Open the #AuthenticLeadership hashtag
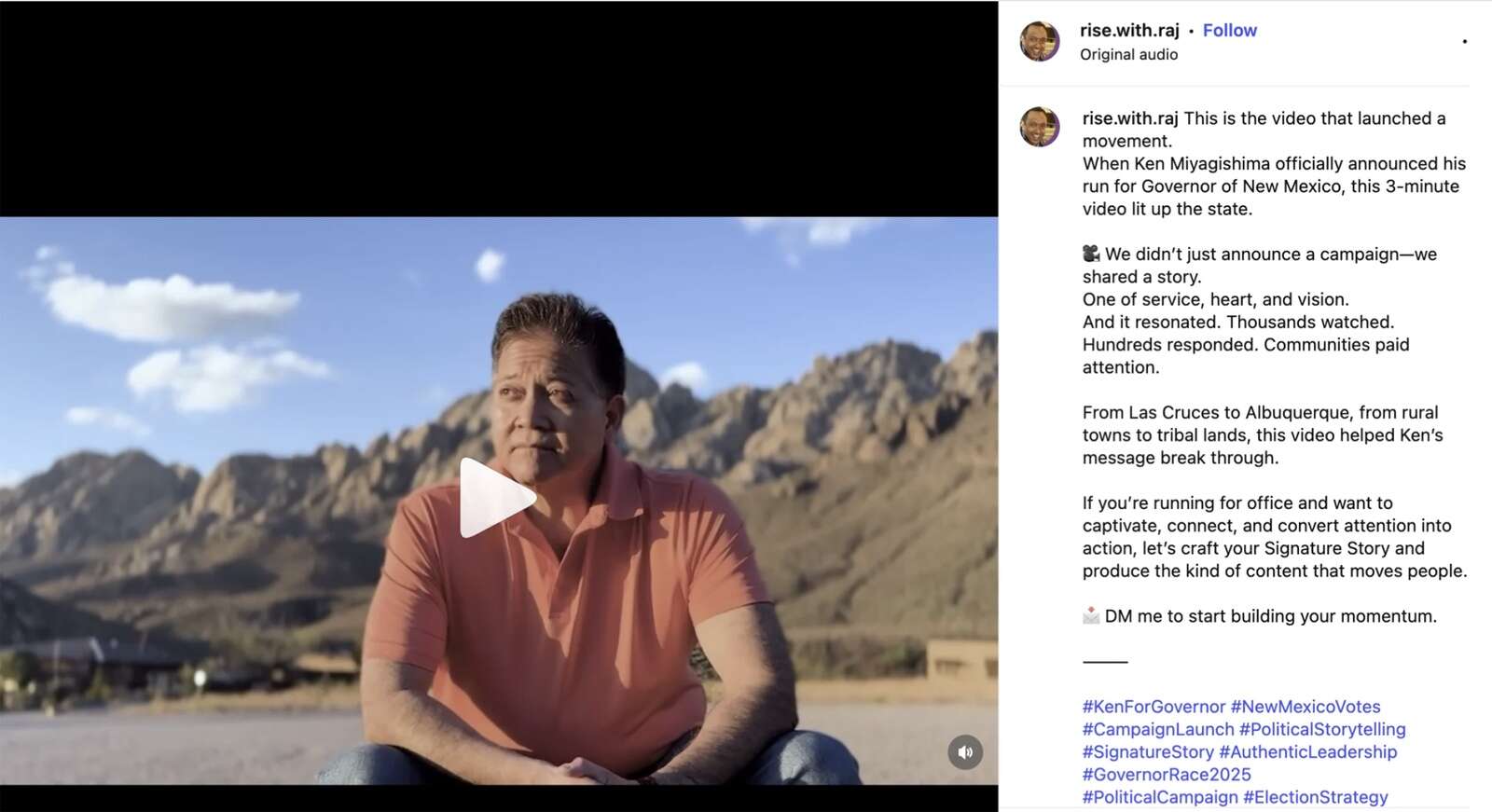1492x812 pixels. tap(1307, 751)
